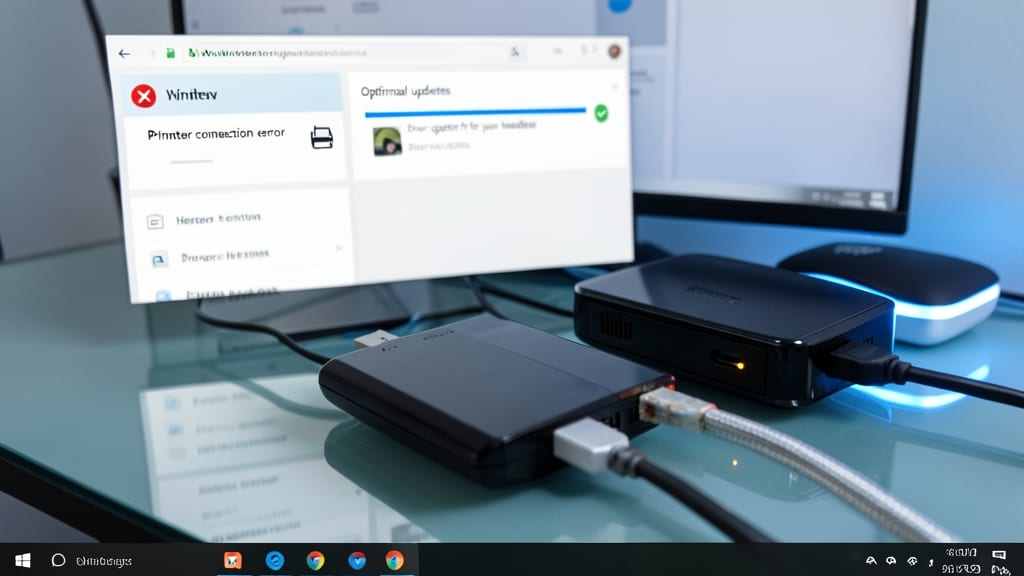Viewport: 1024px width, 576px height.
Task: Open the first sidebar entry label
Action: pos(218,219)
